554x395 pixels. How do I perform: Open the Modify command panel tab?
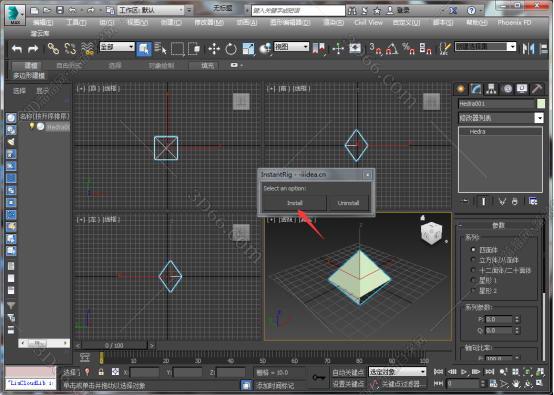point(476,89)
